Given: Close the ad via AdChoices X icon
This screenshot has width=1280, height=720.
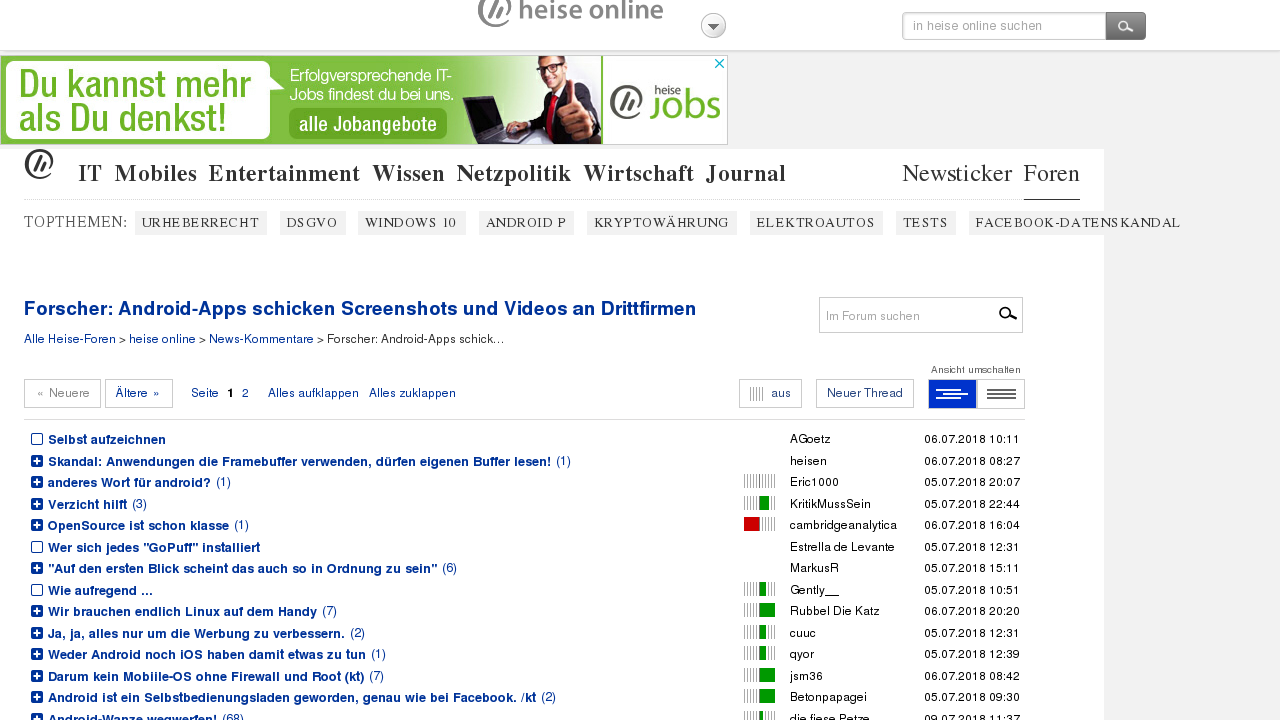Looking at the screenshot, I should click(718, 64).
